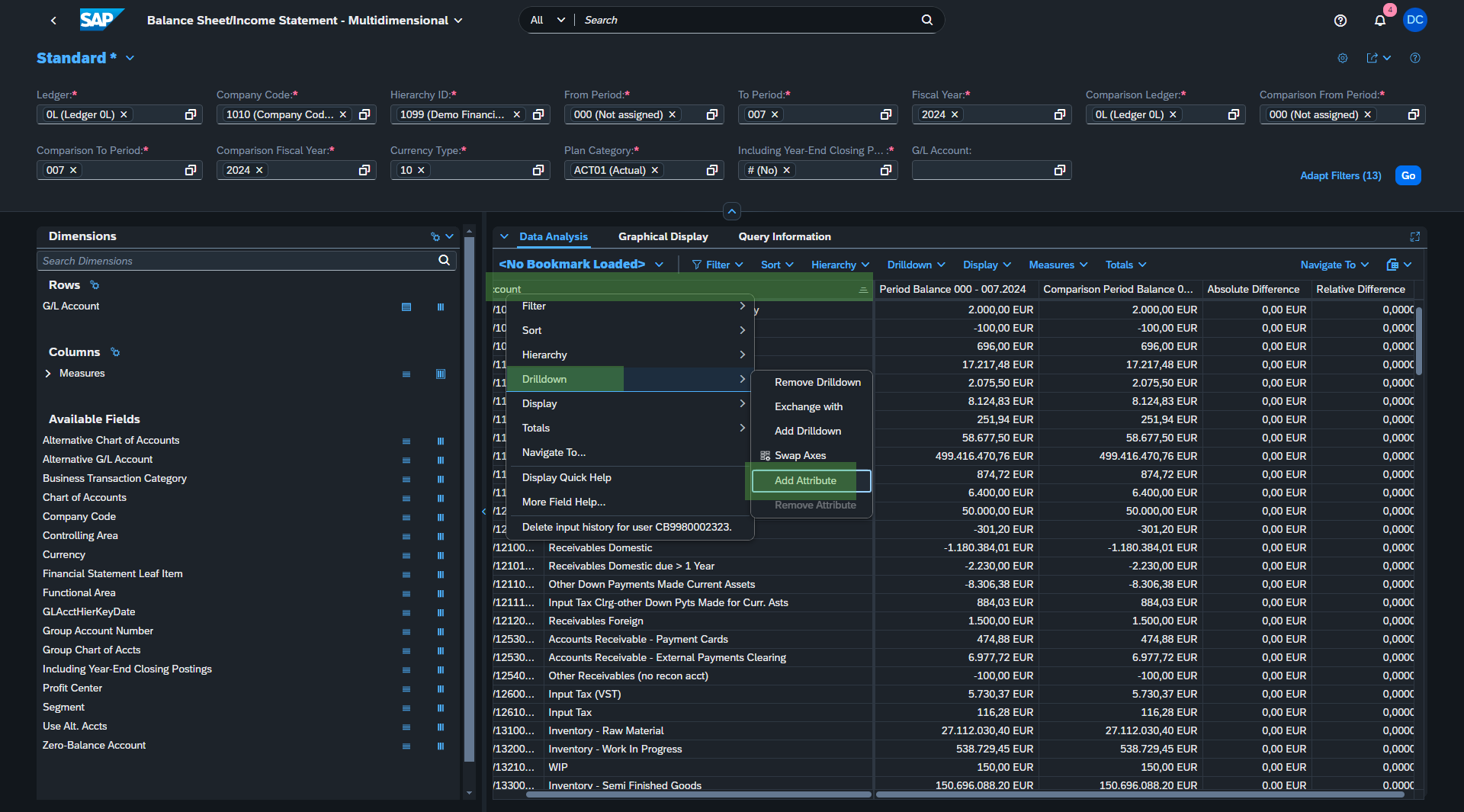Image resolution: width=1464 pixels, height=812 pixels.
Task: Open the All search scope dropdown
Action: [x=547, y=20]
